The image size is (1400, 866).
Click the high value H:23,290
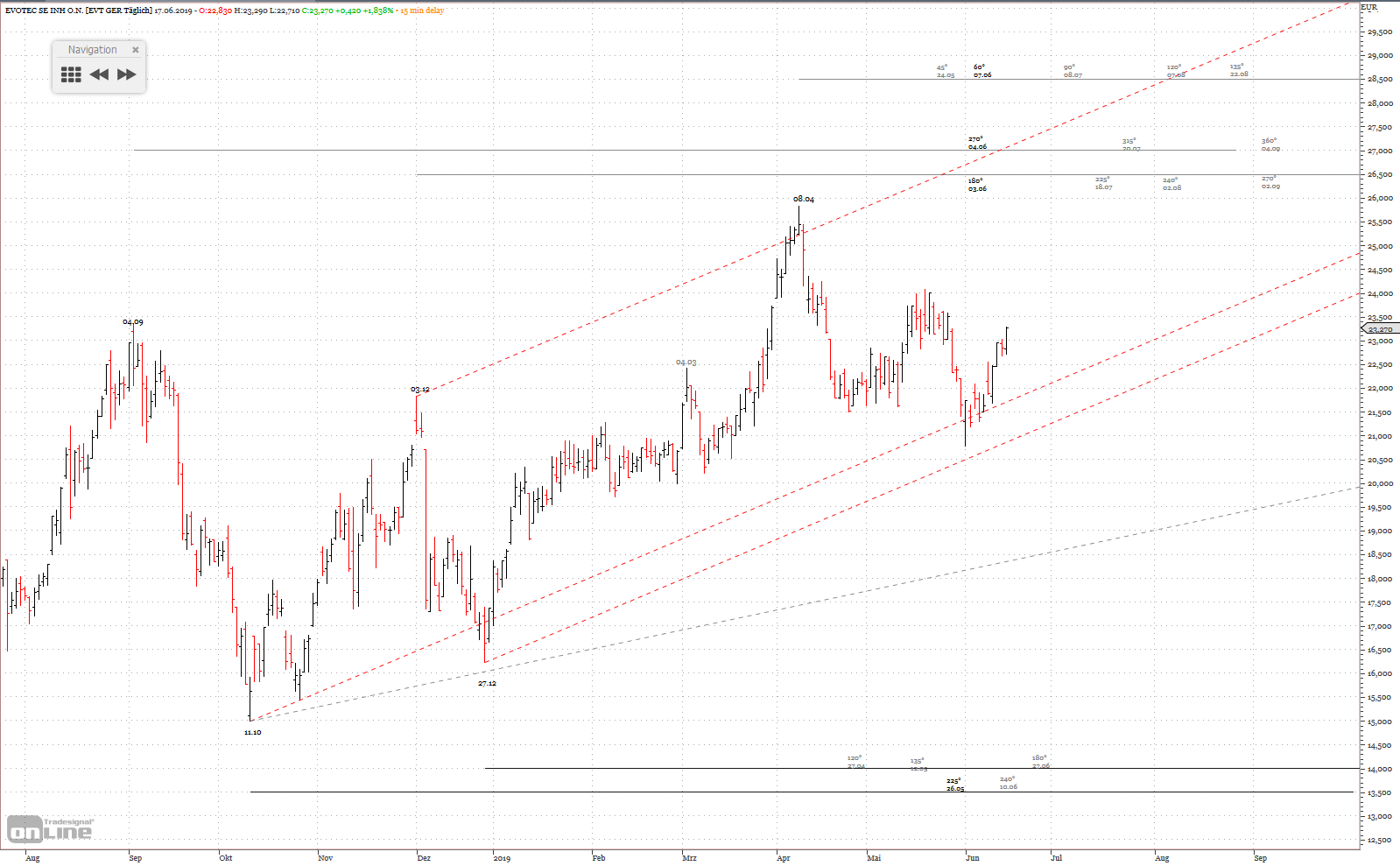[250, 11]
